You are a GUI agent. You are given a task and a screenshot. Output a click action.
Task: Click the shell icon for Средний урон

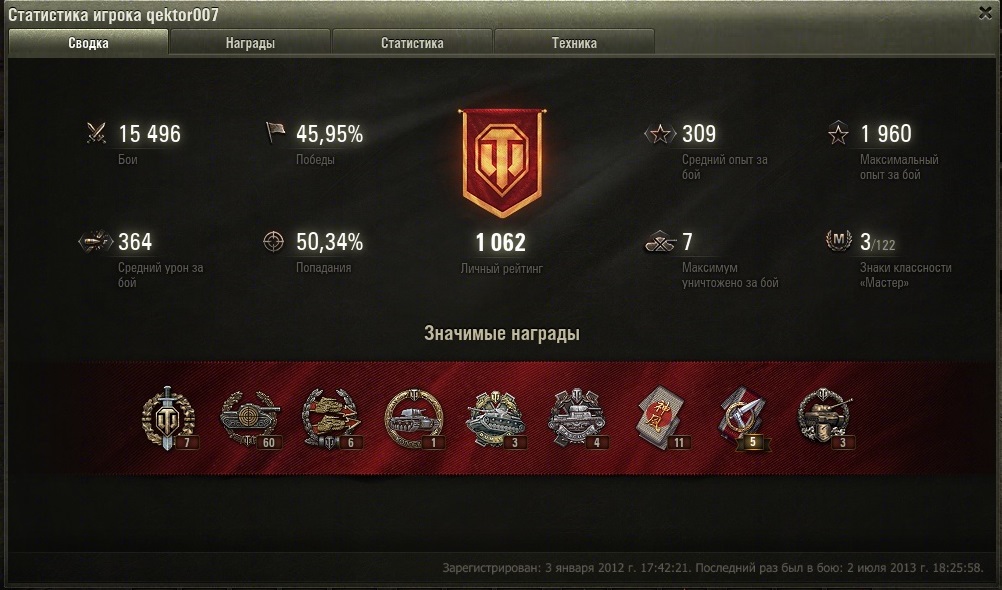pyautogui.click(x=95, y=242)
